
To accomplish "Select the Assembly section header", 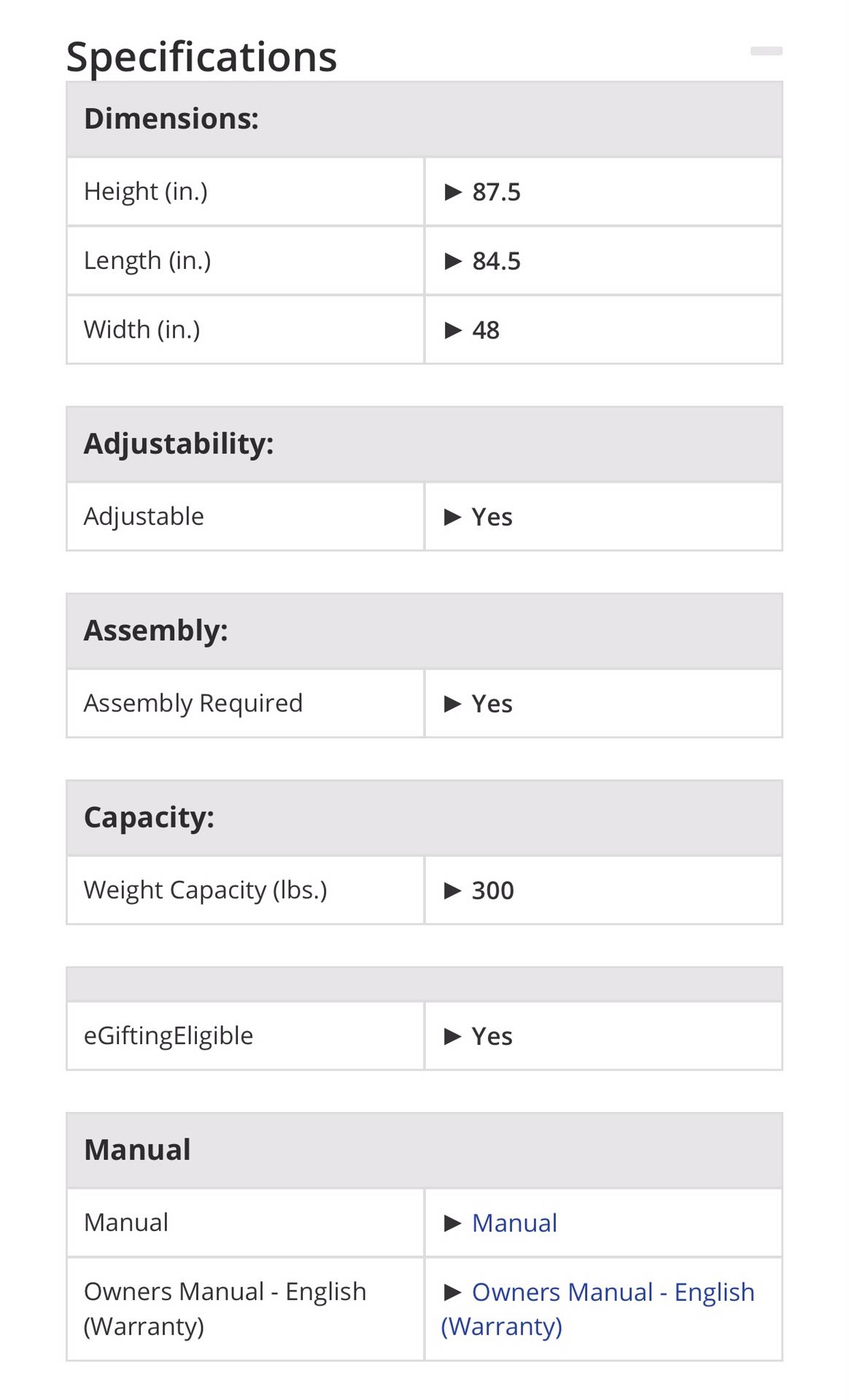I will pyautogui.click(x=424, y=631).
